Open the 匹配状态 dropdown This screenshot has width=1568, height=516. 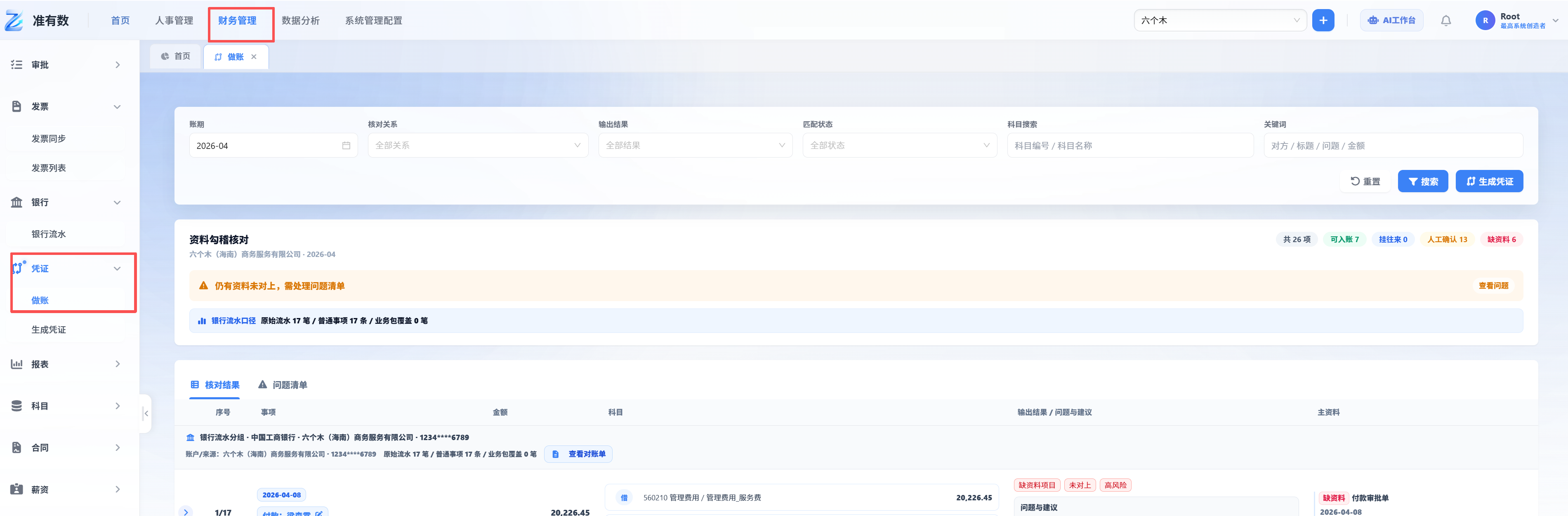pyautogui.click(x=900, y=146)
